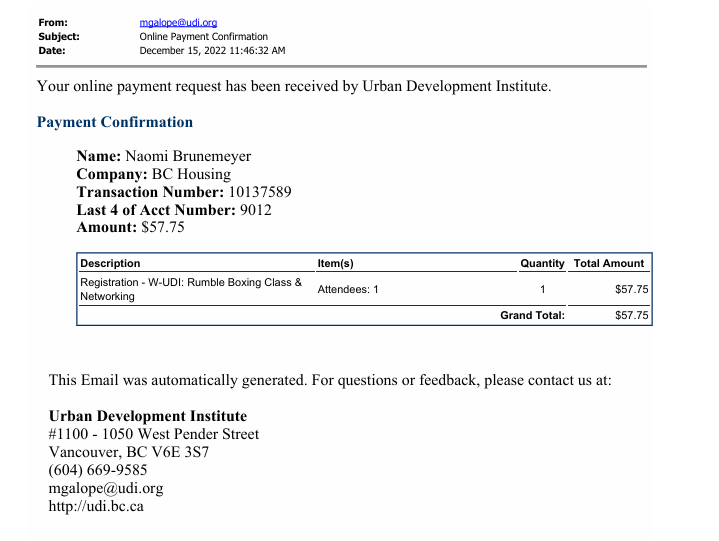Click the December 15, 2022 date value
This screenshot has height=541, width=719.
[212, 50]
